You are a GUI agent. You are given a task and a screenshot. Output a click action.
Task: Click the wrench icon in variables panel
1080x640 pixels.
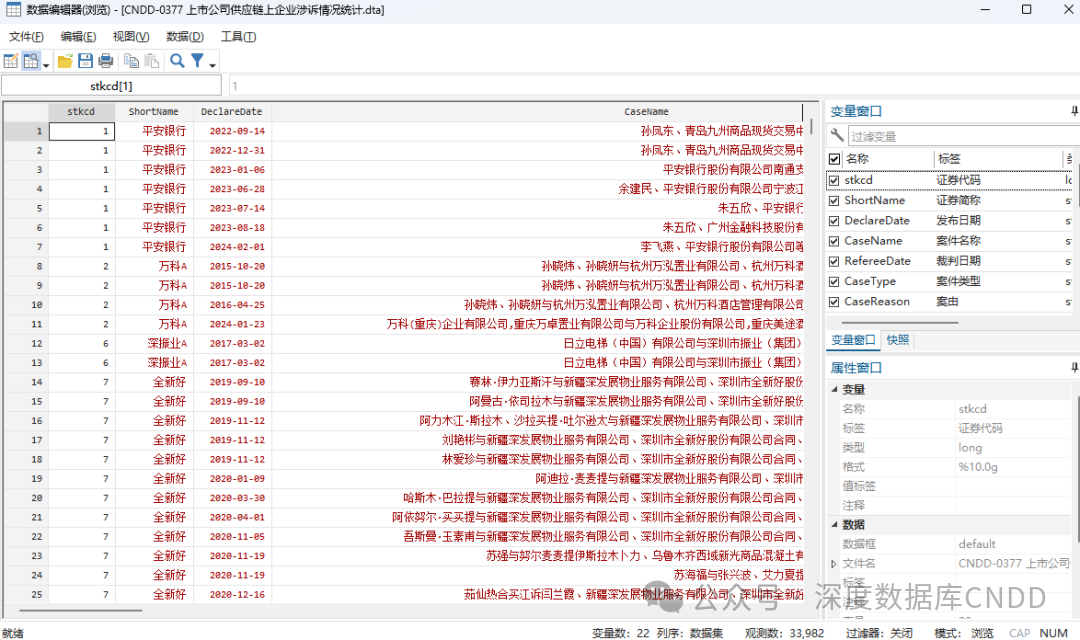[837, 136]
